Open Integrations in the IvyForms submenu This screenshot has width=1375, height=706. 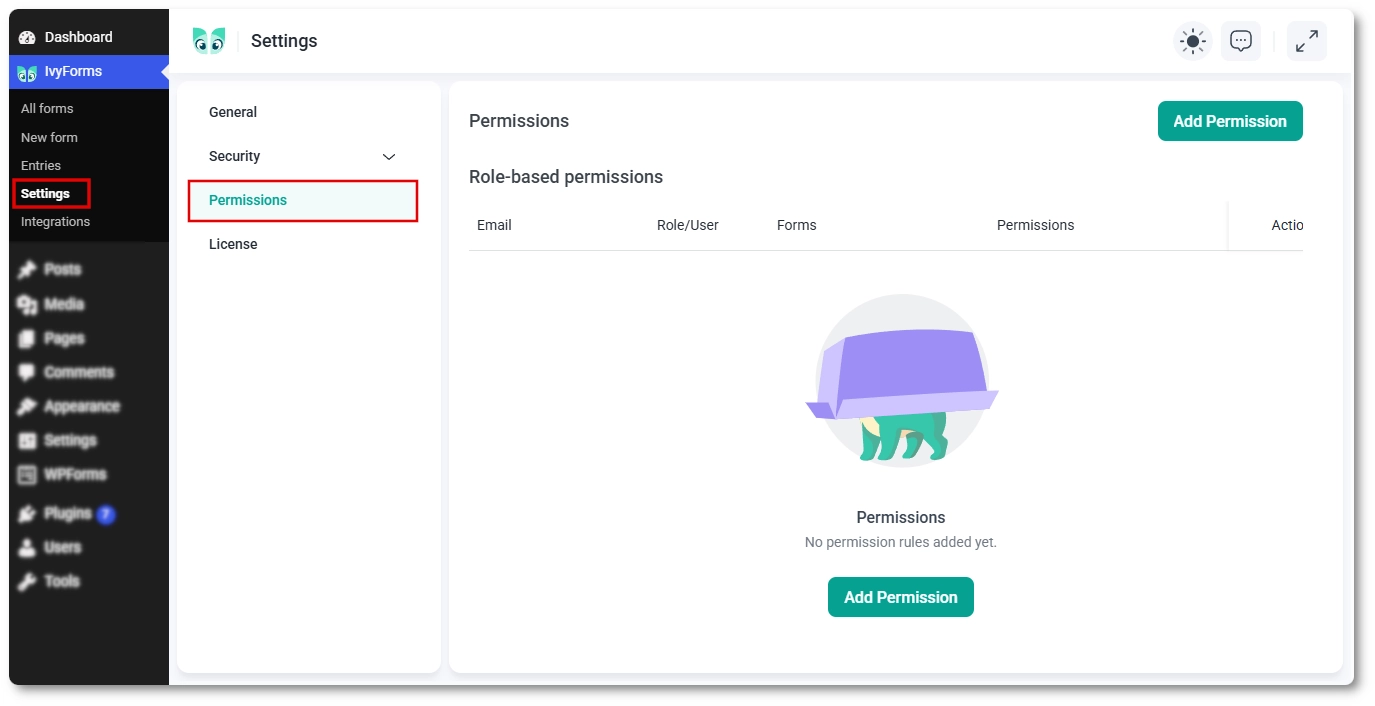click(55, 221)
